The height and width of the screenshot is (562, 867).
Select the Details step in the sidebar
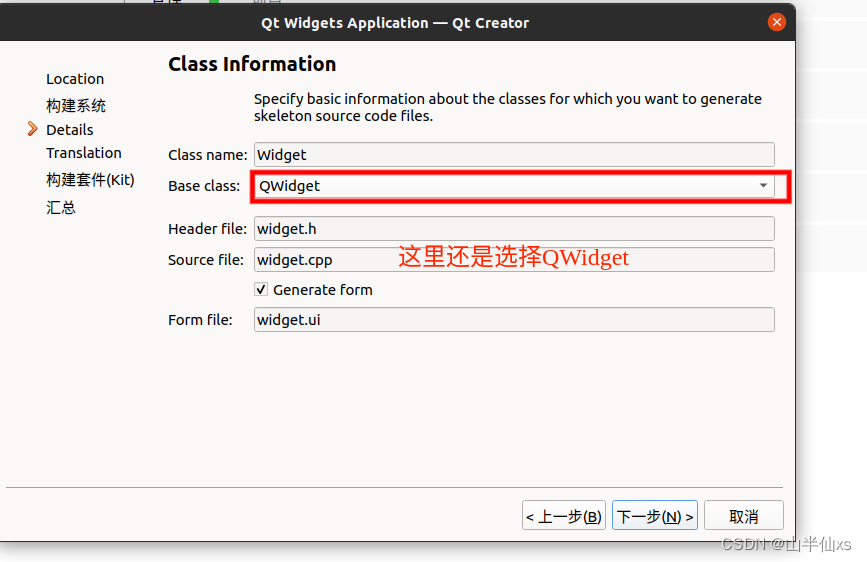coord(70,130)
